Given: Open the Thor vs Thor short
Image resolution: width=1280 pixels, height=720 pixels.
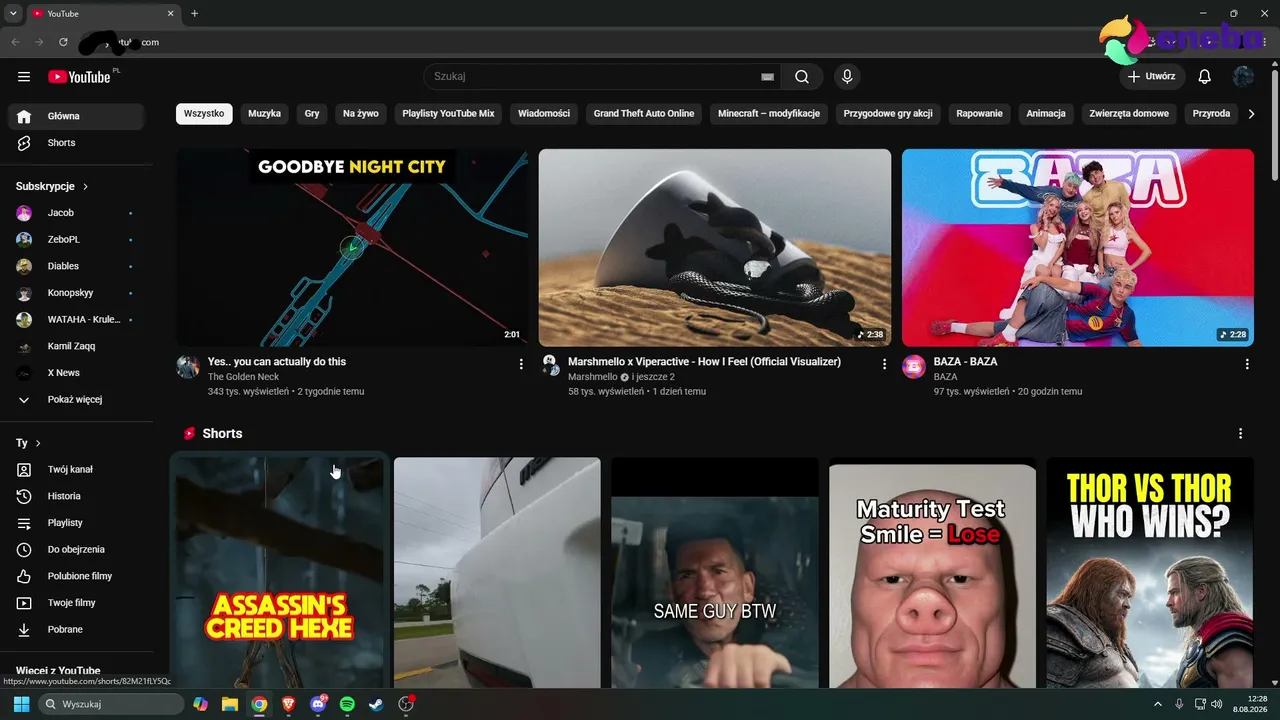Looking at the screenshot, I should 1150,573.
